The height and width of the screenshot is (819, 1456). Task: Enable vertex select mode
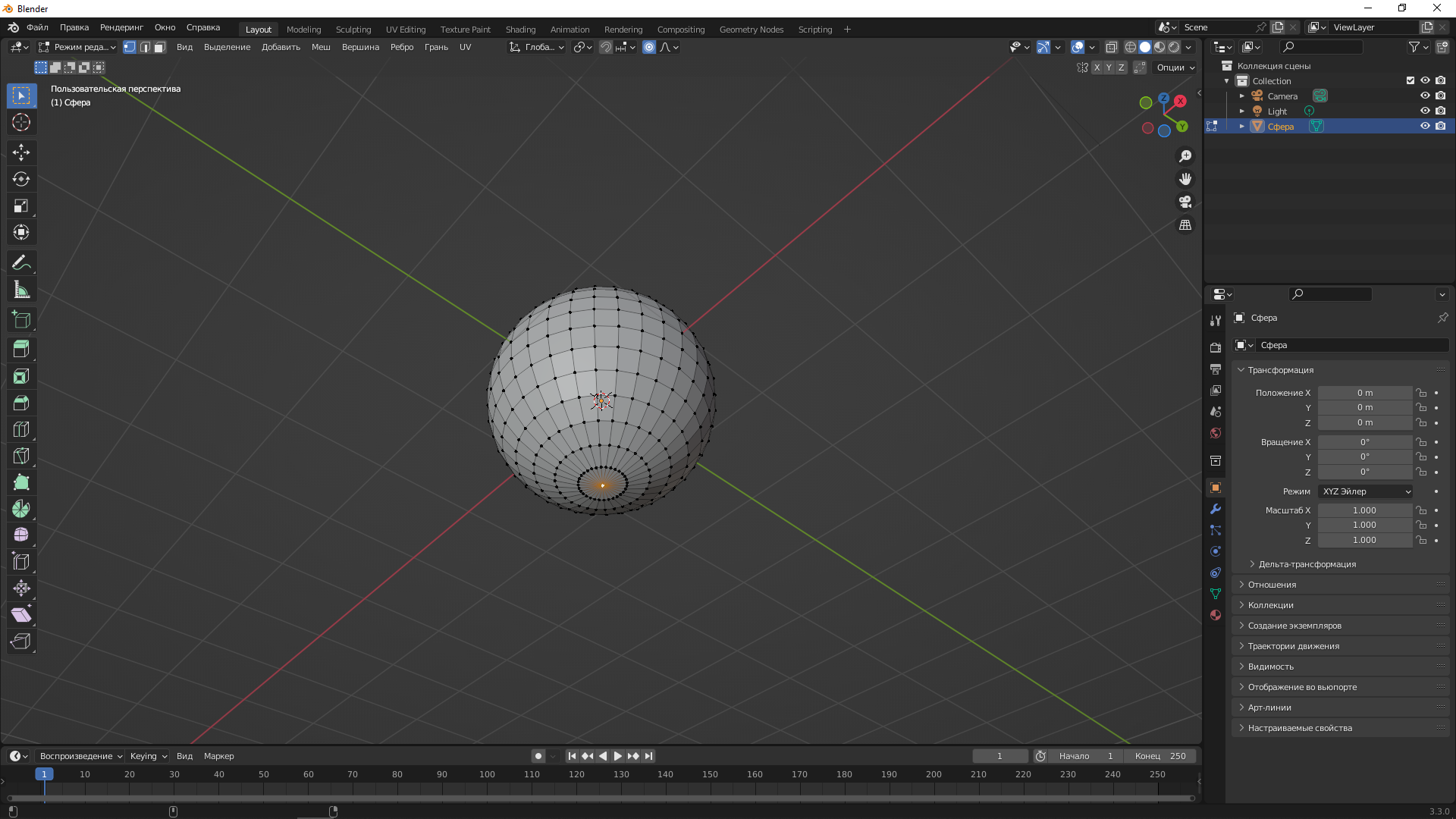tap(130, 47)
